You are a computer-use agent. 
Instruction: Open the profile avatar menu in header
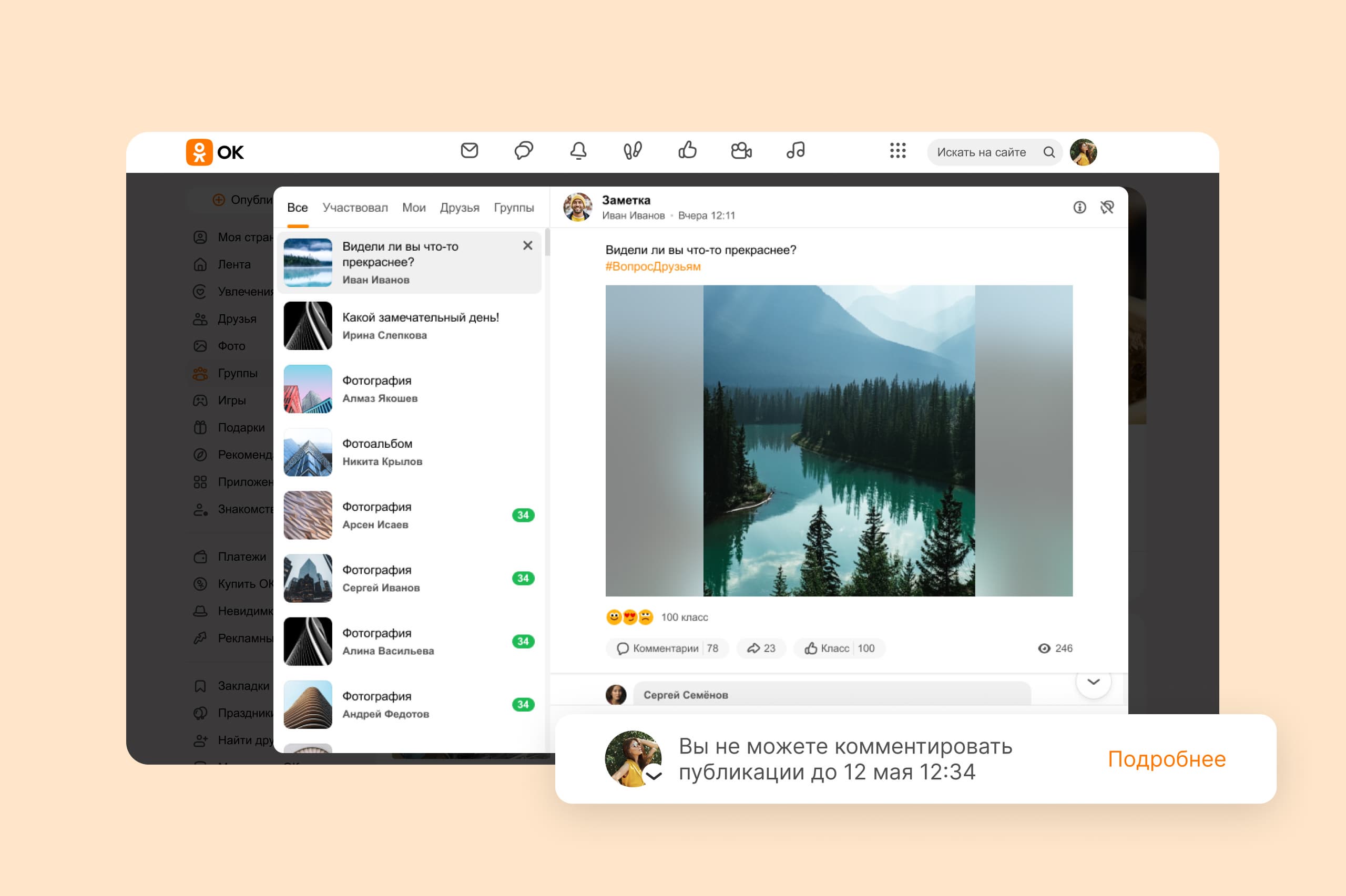click(x=1083, y=152)
